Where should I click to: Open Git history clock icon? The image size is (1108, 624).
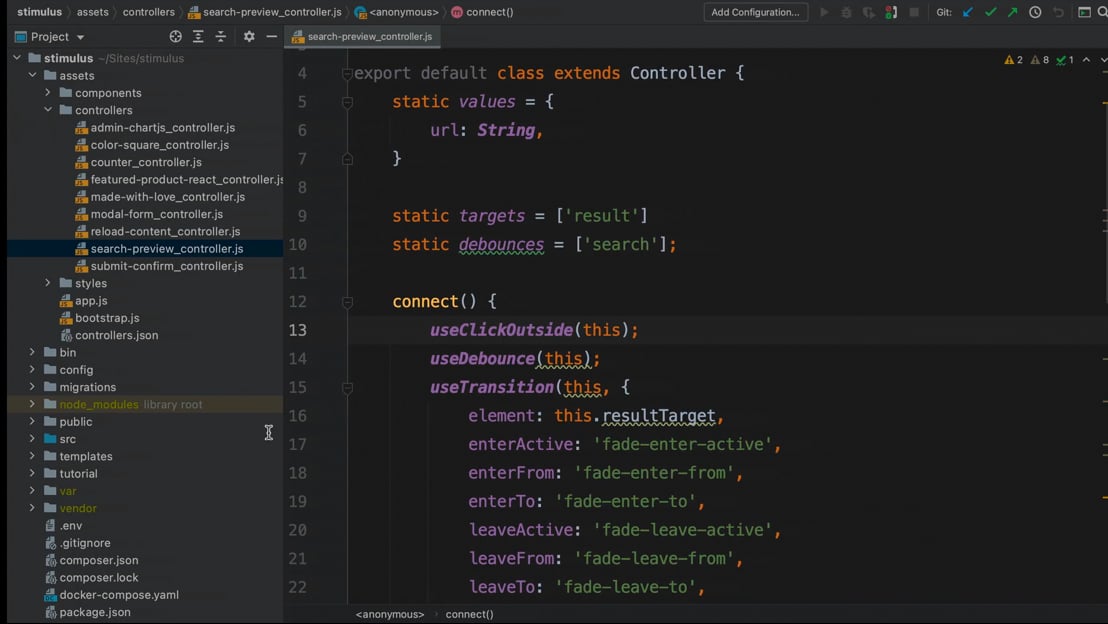pos(1035,12)
